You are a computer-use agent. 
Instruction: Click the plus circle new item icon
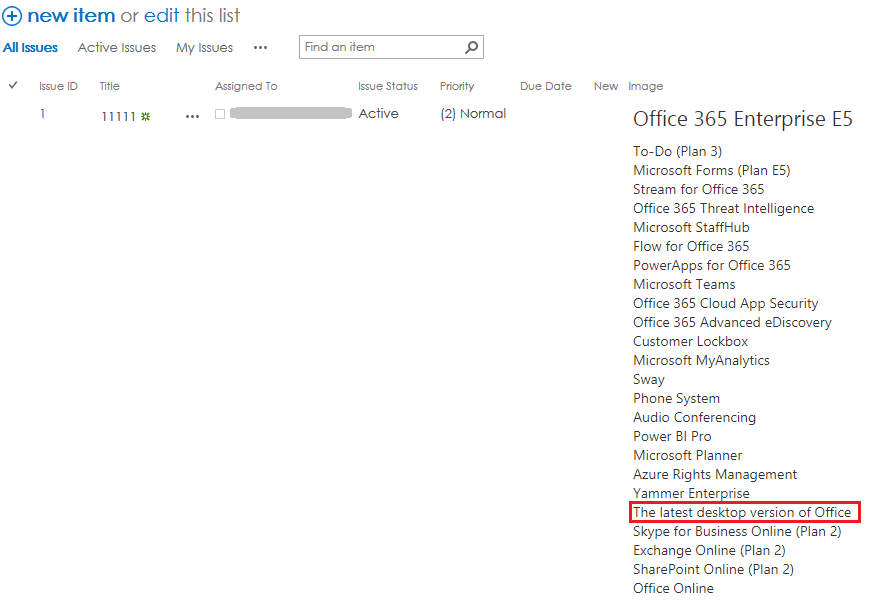coord(12,16)
